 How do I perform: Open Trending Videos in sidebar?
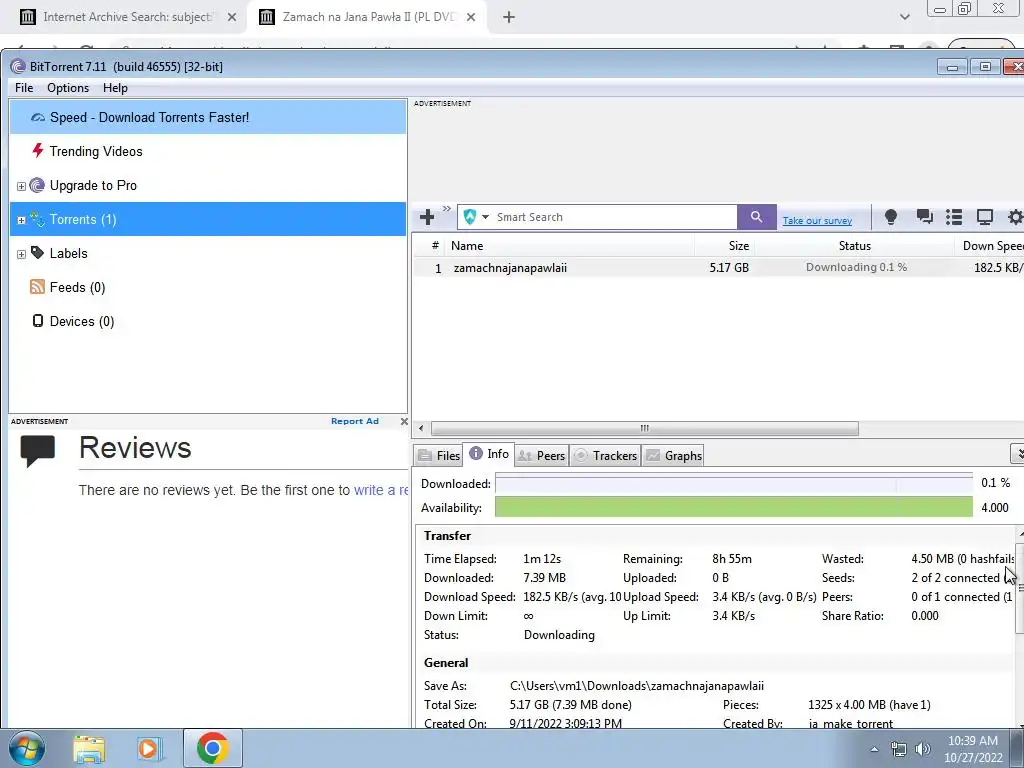[x=96, y=152]
